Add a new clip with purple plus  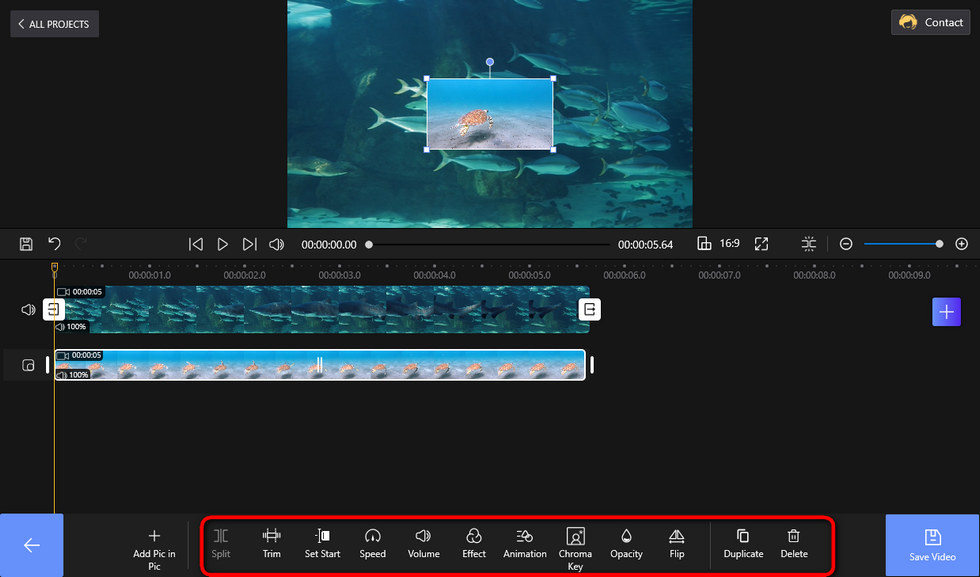click(x=946, y=311)
